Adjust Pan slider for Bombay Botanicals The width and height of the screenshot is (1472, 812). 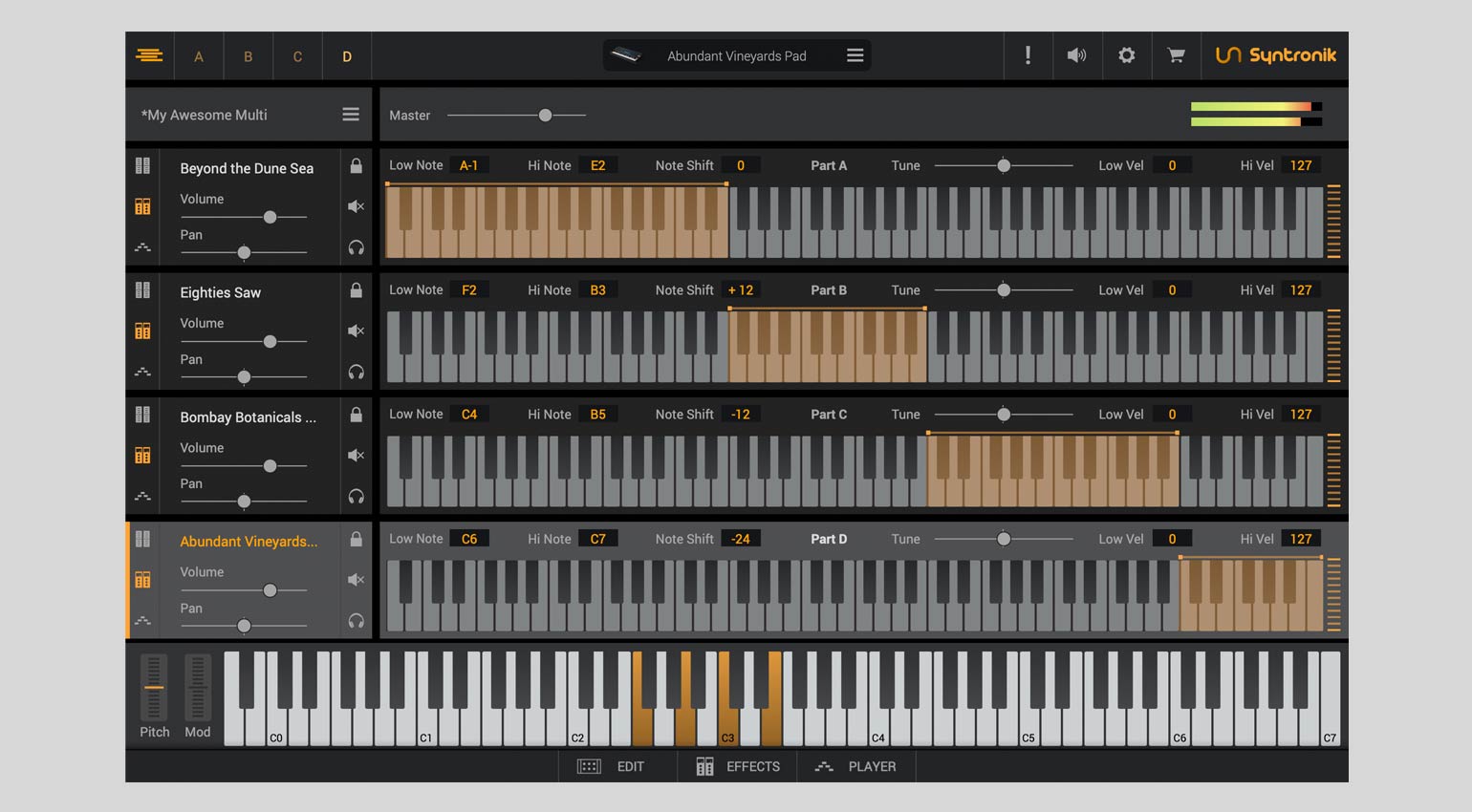(244, 502)
